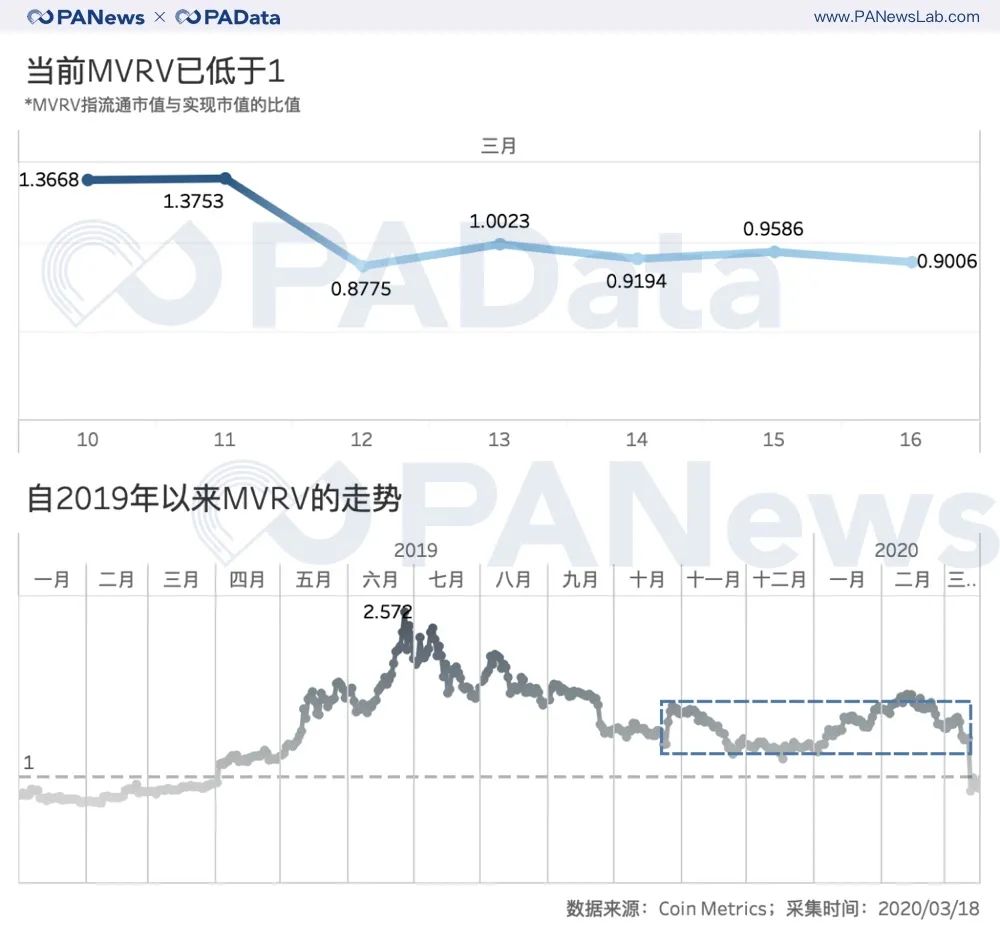
Task: Click the 1 value marker on the y-axis
Action: tap(27, 763)
